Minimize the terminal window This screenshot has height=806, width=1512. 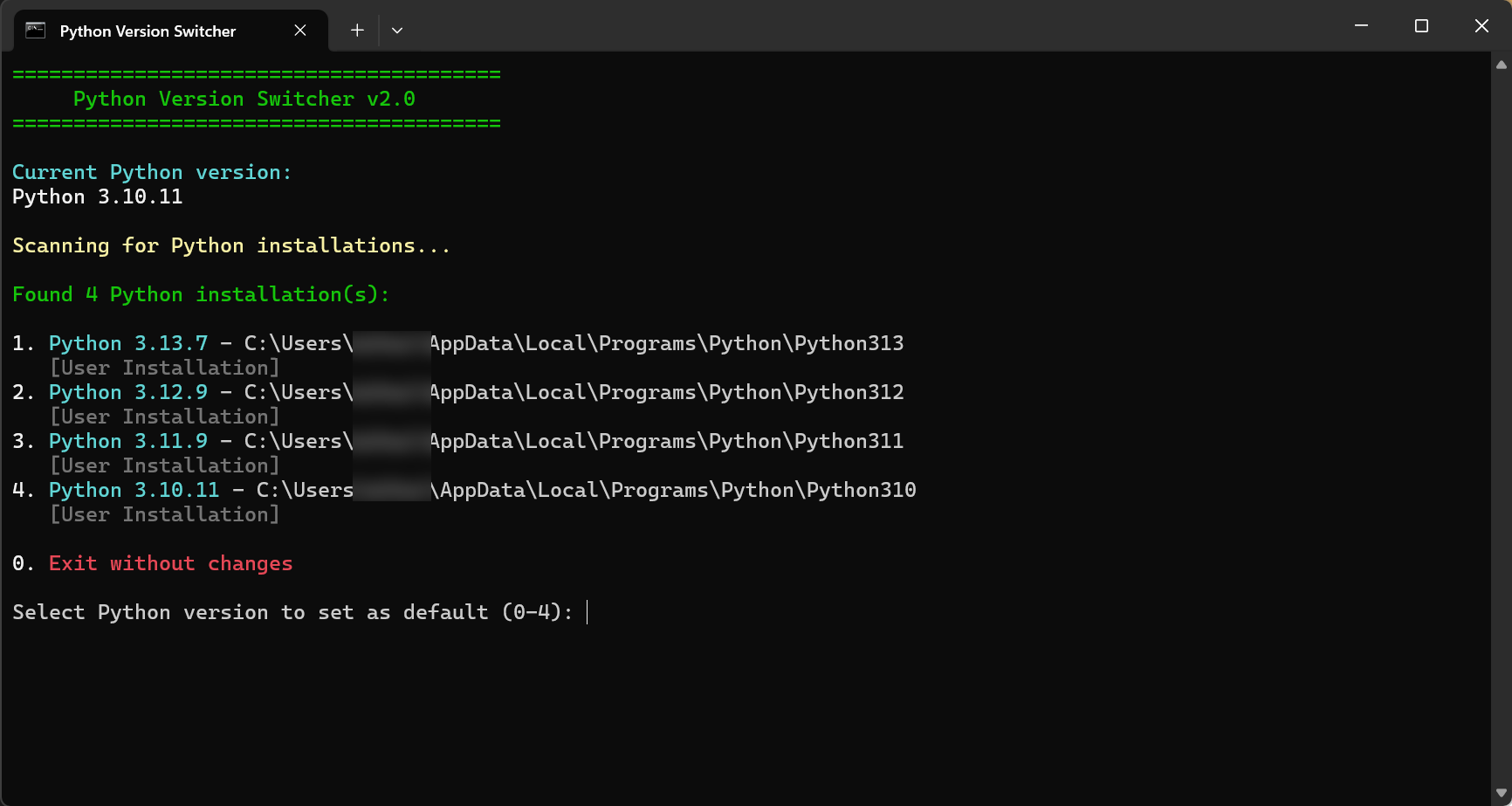pos(1361,26)
